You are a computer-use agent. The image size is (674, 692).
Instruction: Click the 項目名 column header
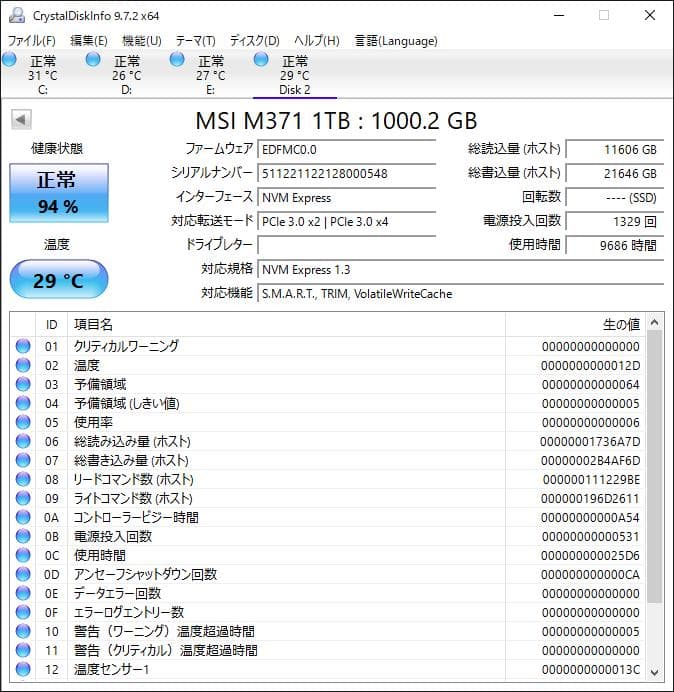tap(286, 325)
